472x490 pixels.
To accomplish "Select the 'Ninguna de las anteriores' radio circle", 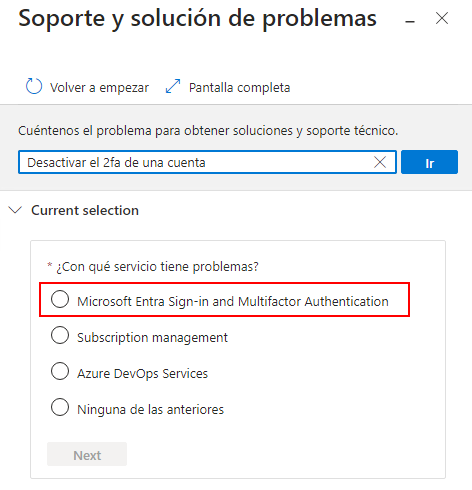I will 60,407.
